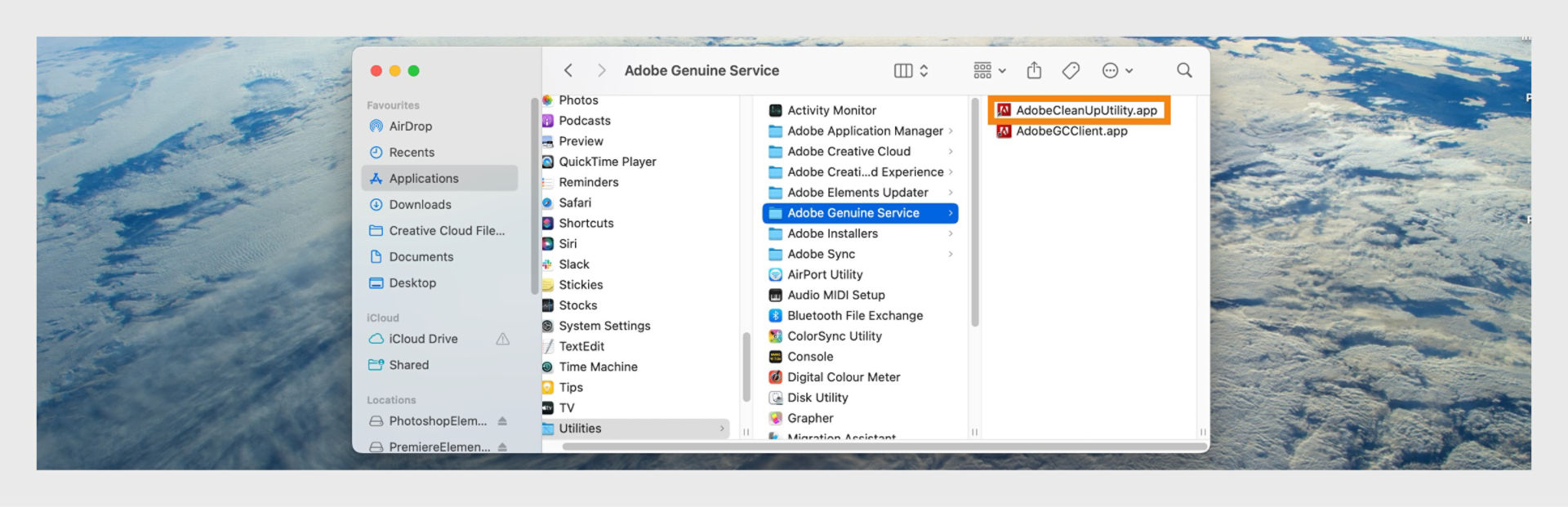
Task: Go forward with the right chevron button
Action: tap(602, 71)
